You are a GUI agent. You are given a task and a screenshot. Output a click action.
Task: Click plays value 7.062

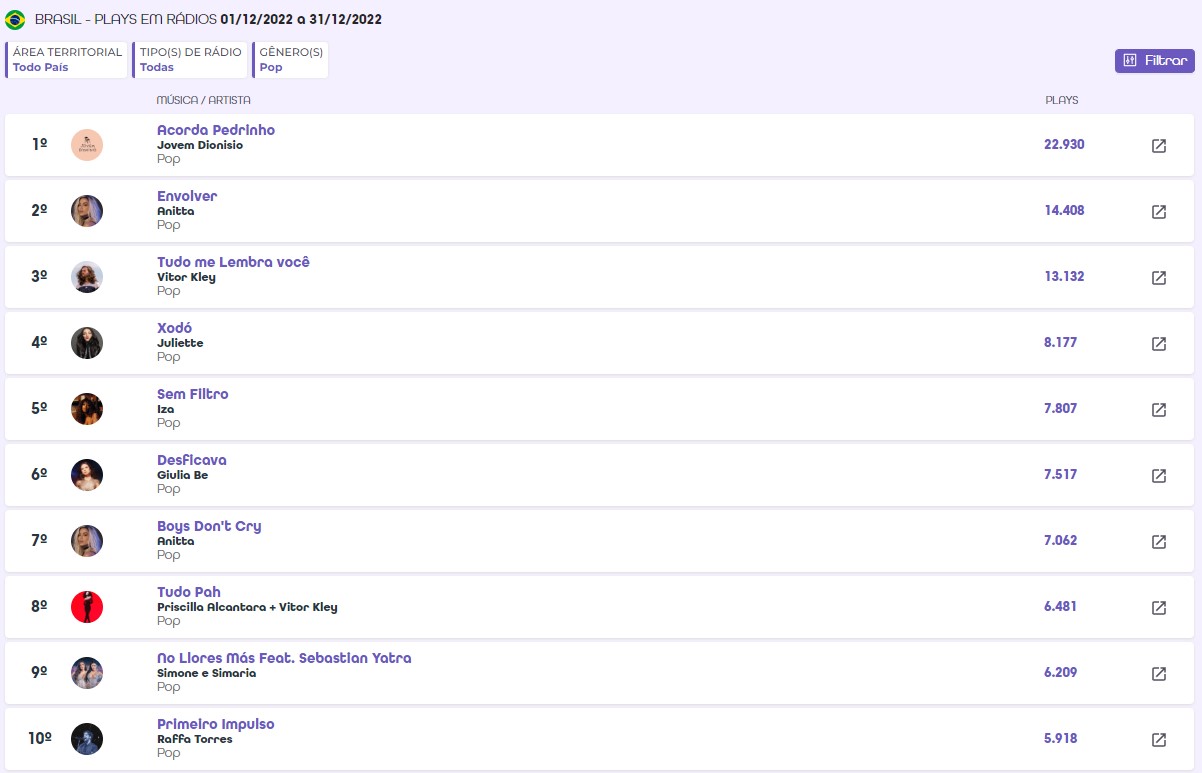pos(1060,541)
